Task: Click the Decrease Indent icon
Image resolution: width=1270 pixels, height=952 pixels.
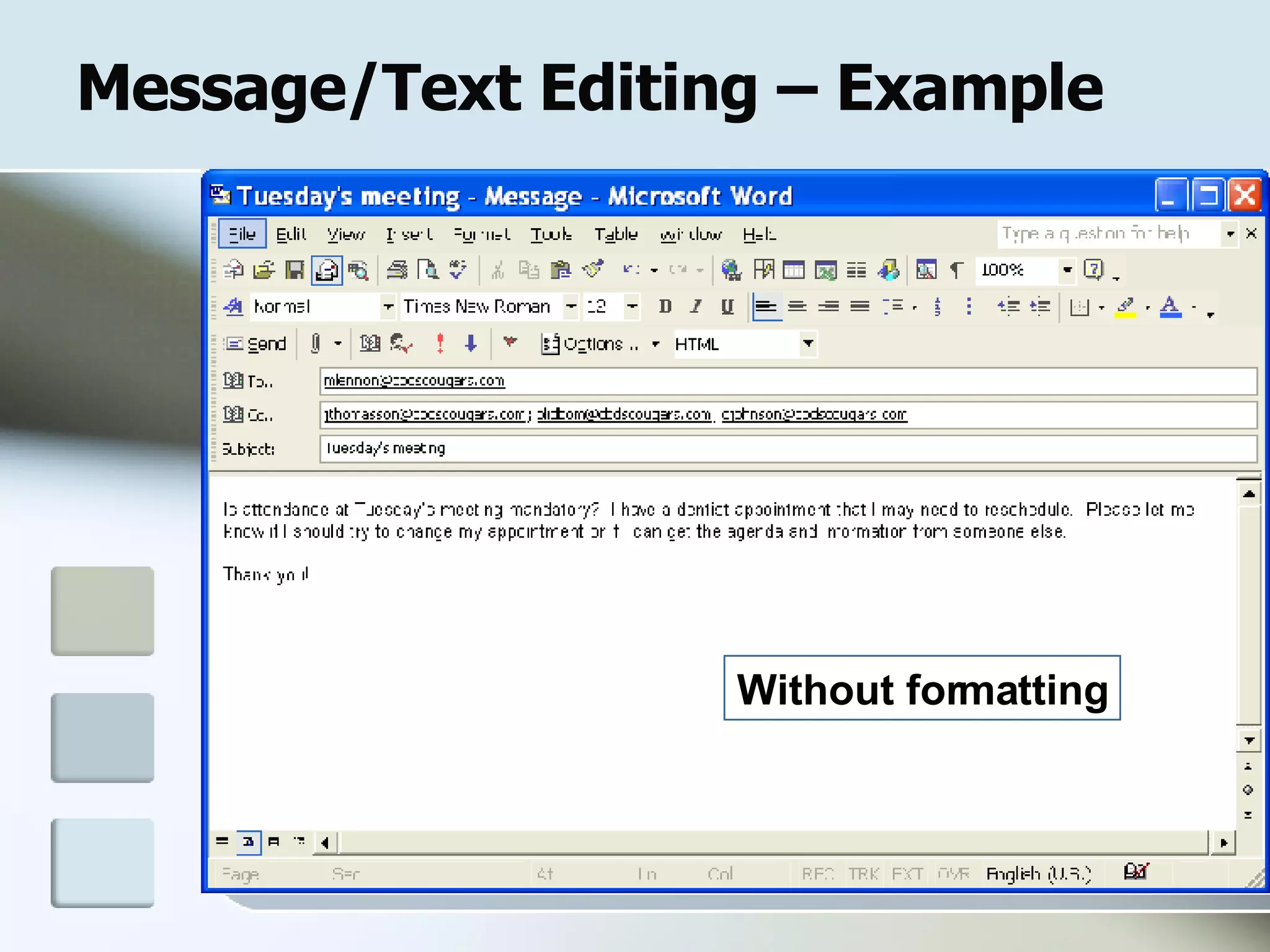Action: pyautogui.click(x=1009, y=307)
